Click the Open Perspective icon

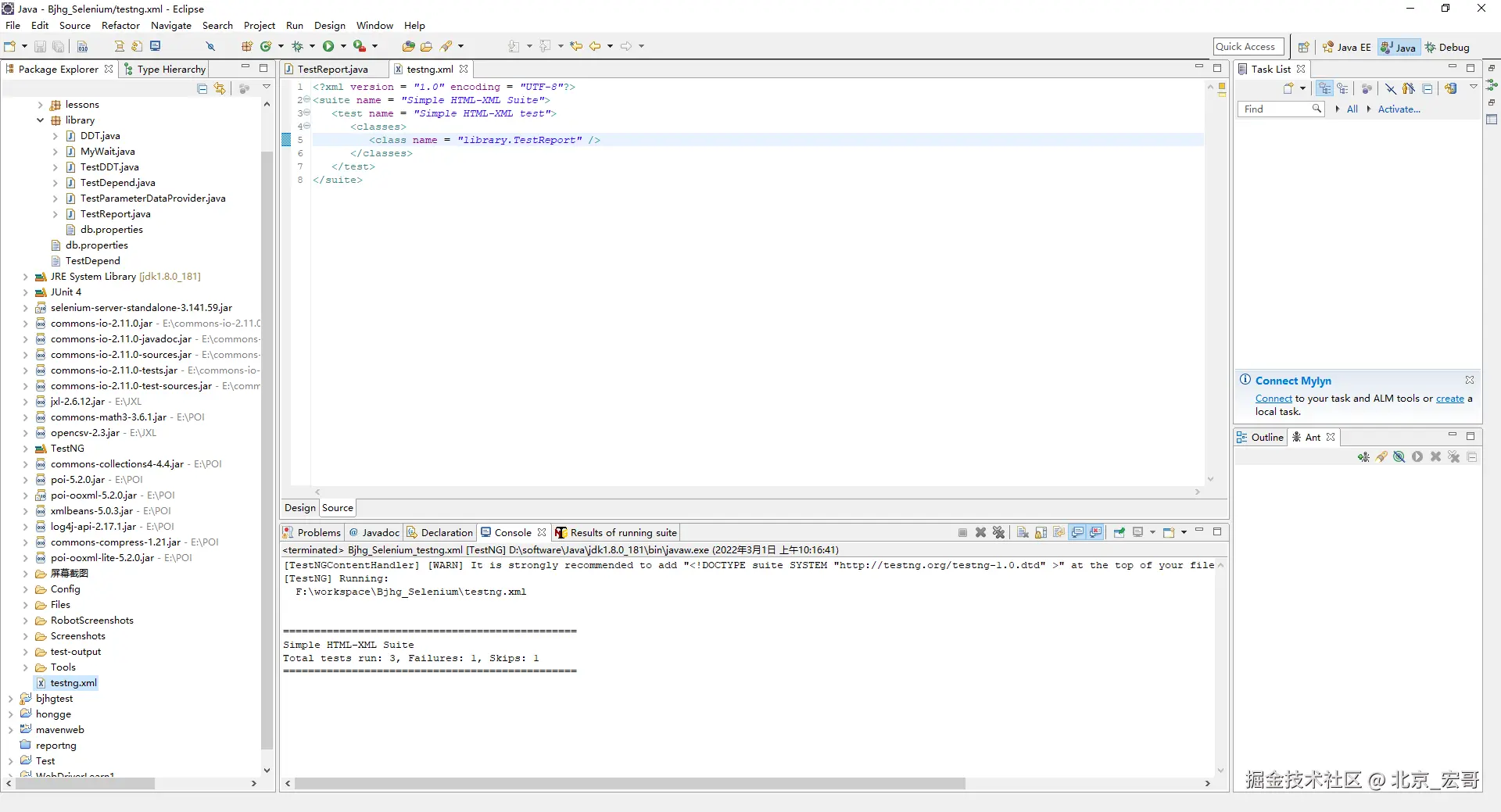1303,47
